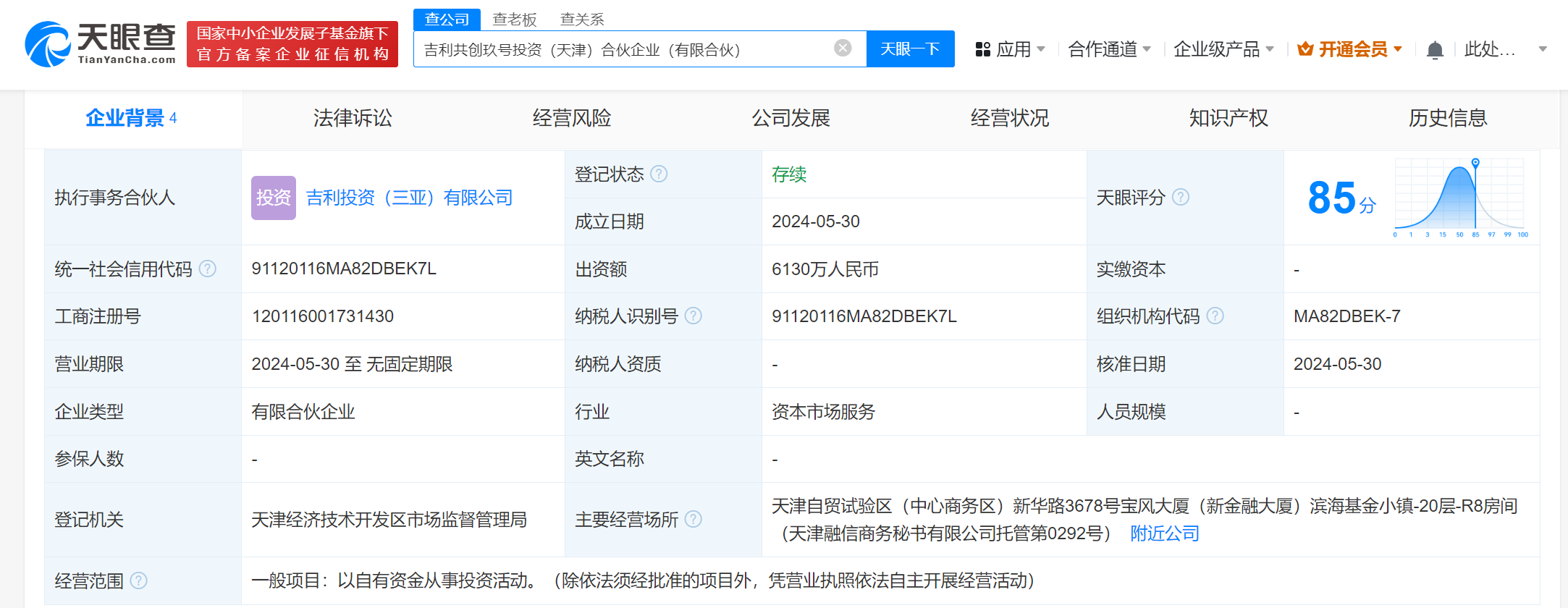The height and width of the screenshot is (608, 1568).
Task: Switch to the 法律诉讼 tab
Action: coord(353,118)
